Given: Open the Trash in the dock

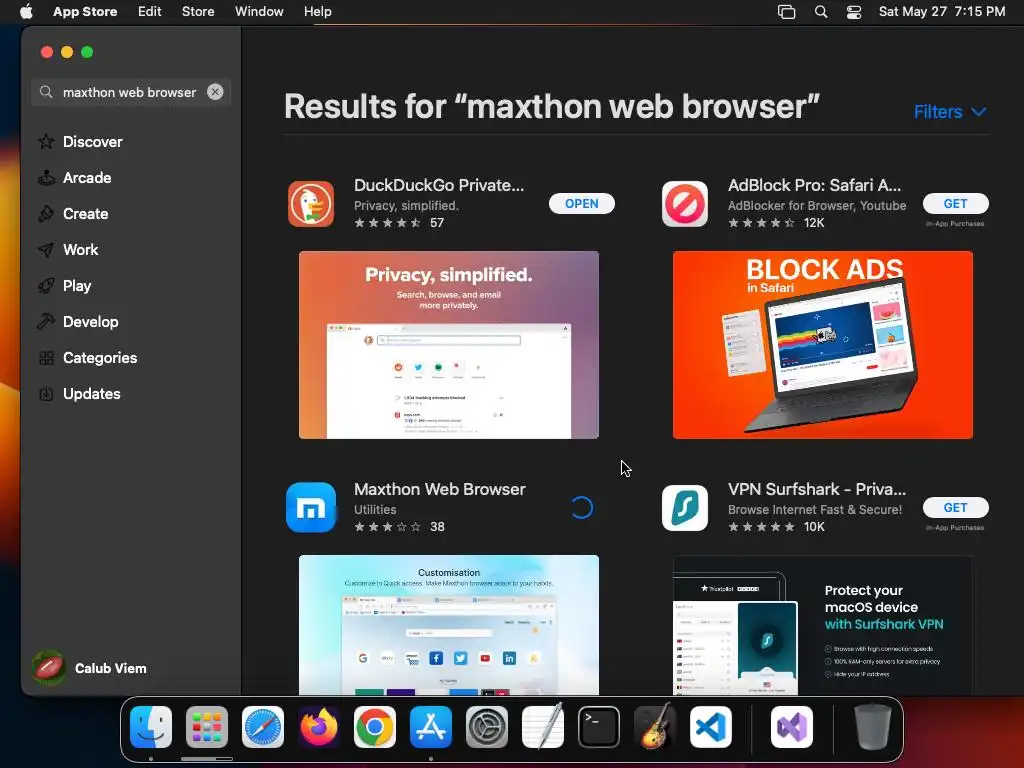Looking at the screenshot, I should click(x=873, y=727).
